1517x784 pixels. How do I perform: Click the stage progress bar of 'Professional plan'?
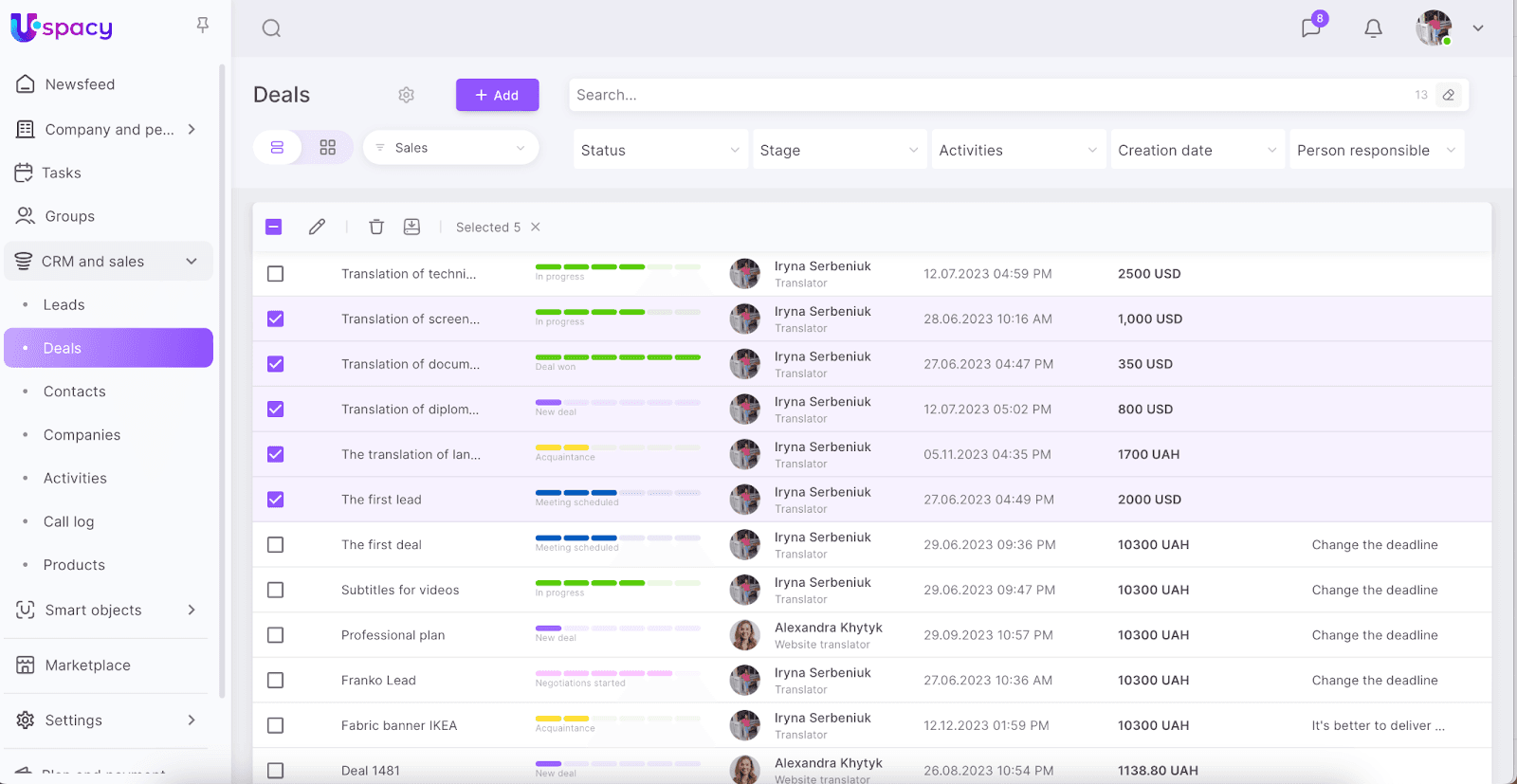617,629
